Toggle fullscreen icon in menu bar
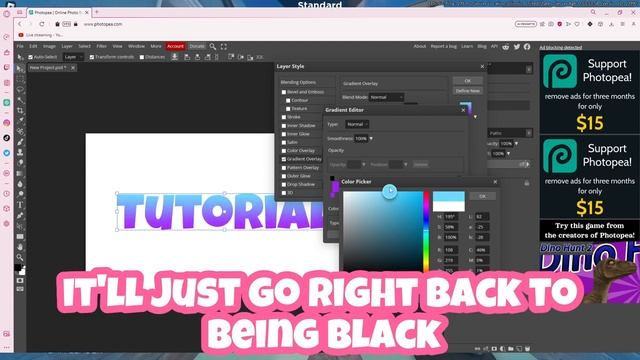 point(224,47)
